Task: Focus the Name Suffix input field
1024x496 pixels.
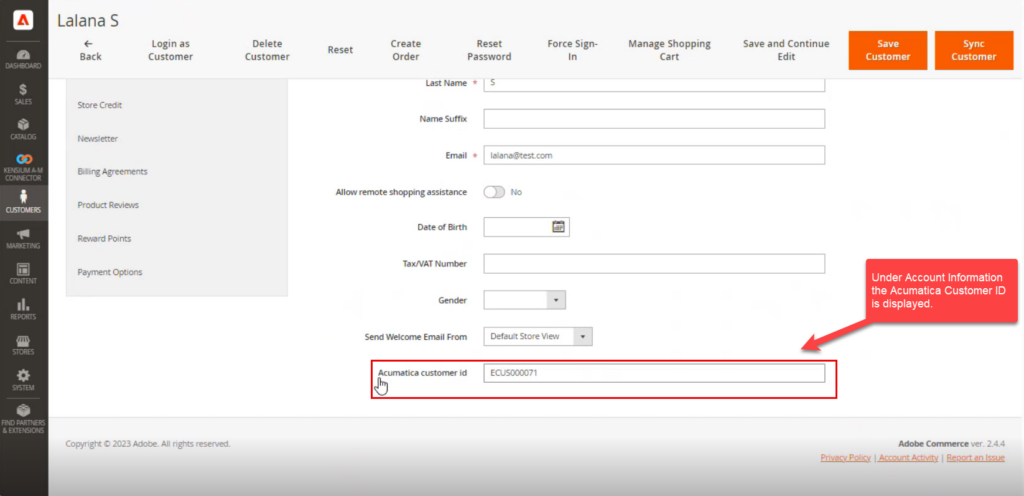Action: tap(654, 119)
